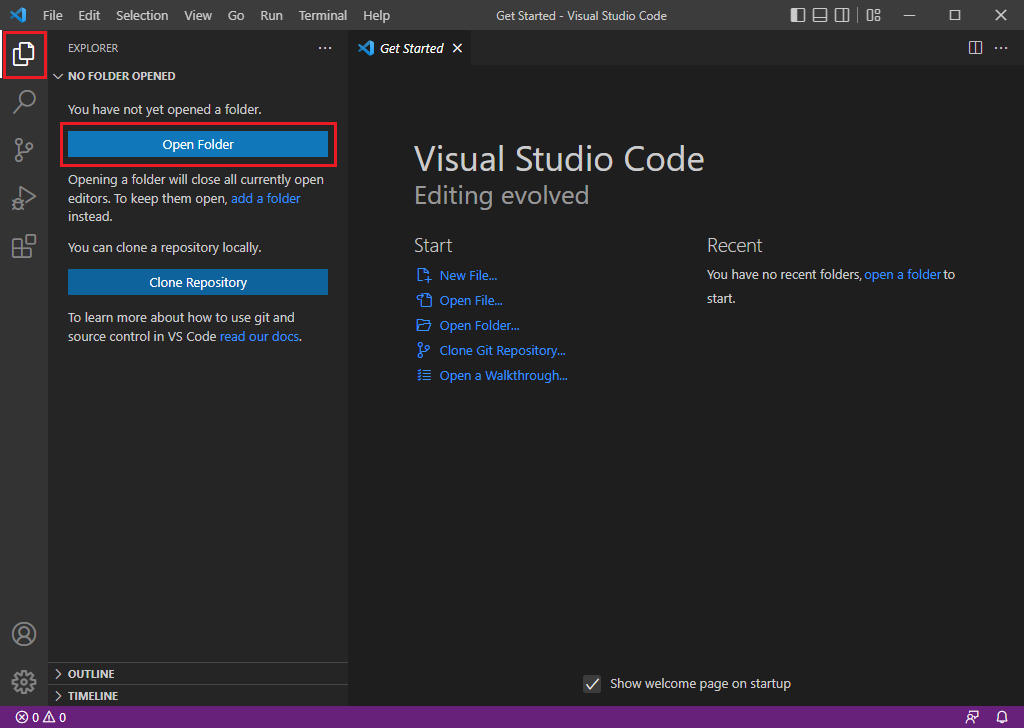Click the Editing evolved subtitle

tap(502, 195)
